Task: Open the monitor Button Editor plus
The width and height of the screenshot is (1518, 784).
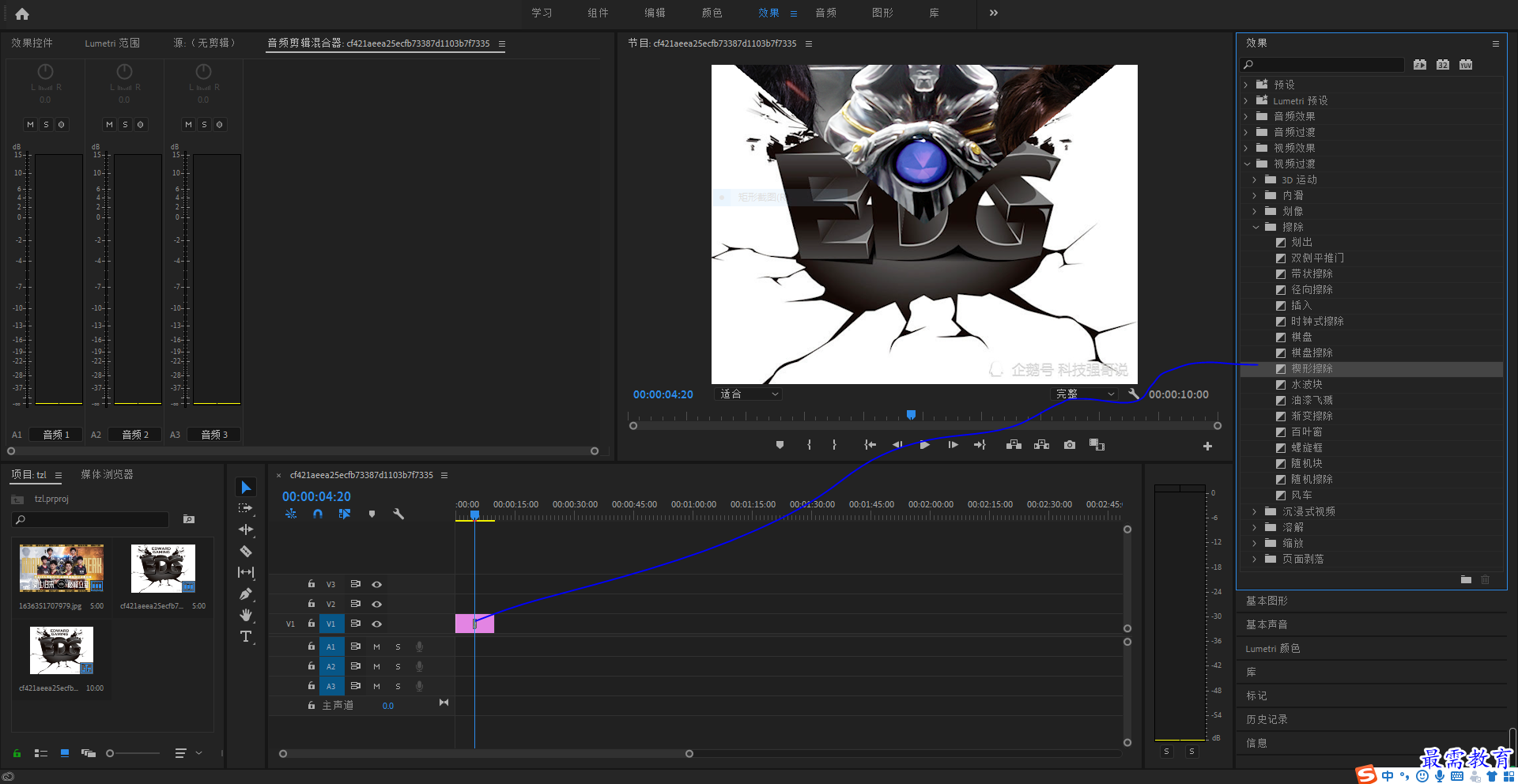Action: (x=1207, y=447)
